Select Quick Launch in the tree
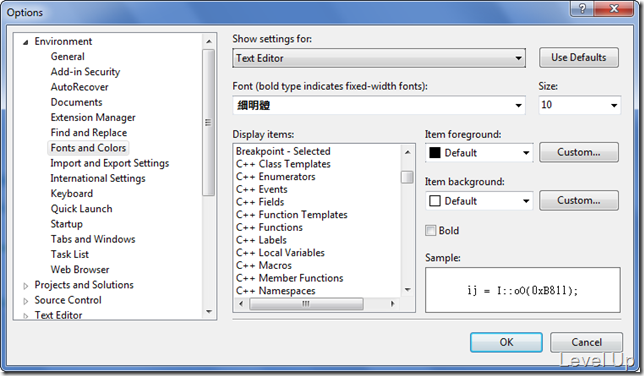Screen dimensions: 644x376 pos(81,209)
